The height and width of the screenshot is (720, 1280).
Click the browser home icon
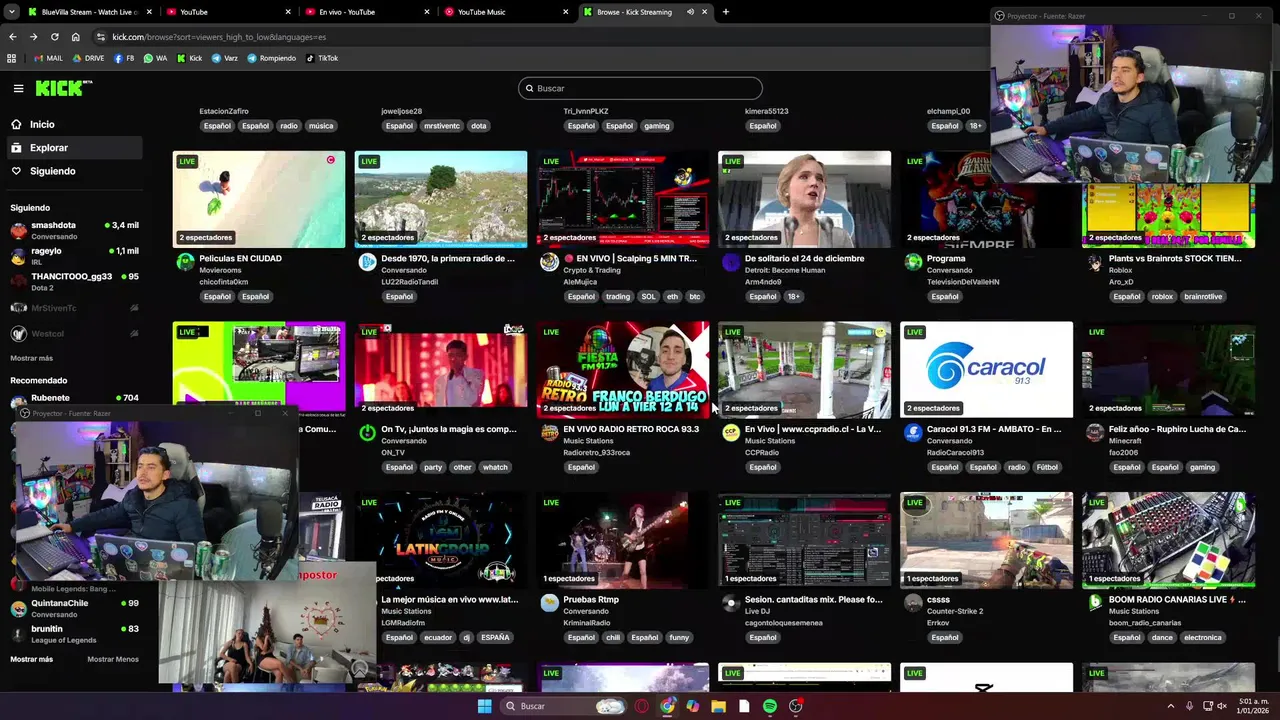[x=76, y=37]
